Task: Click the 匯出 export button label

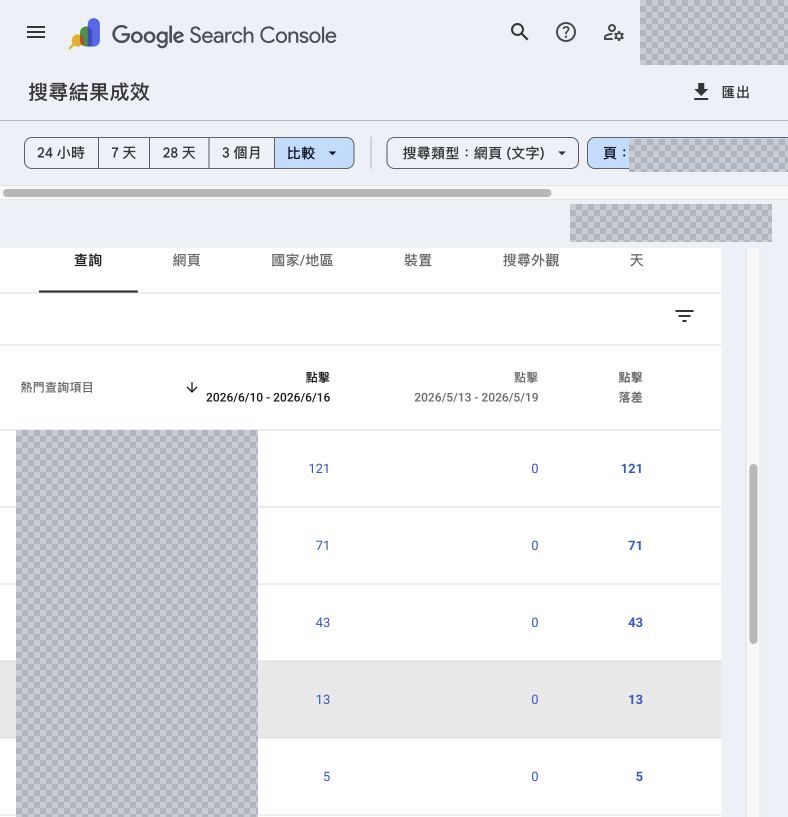Action: (735, 92)
